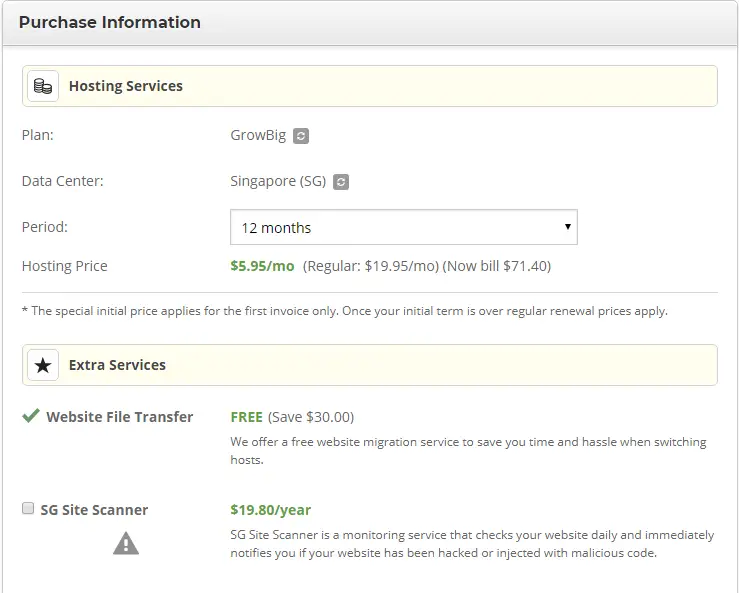This screenshot has height=593, width=739.
Task: Click the warning triangle under SG Site Scanner
Action: tap(126, 543)
